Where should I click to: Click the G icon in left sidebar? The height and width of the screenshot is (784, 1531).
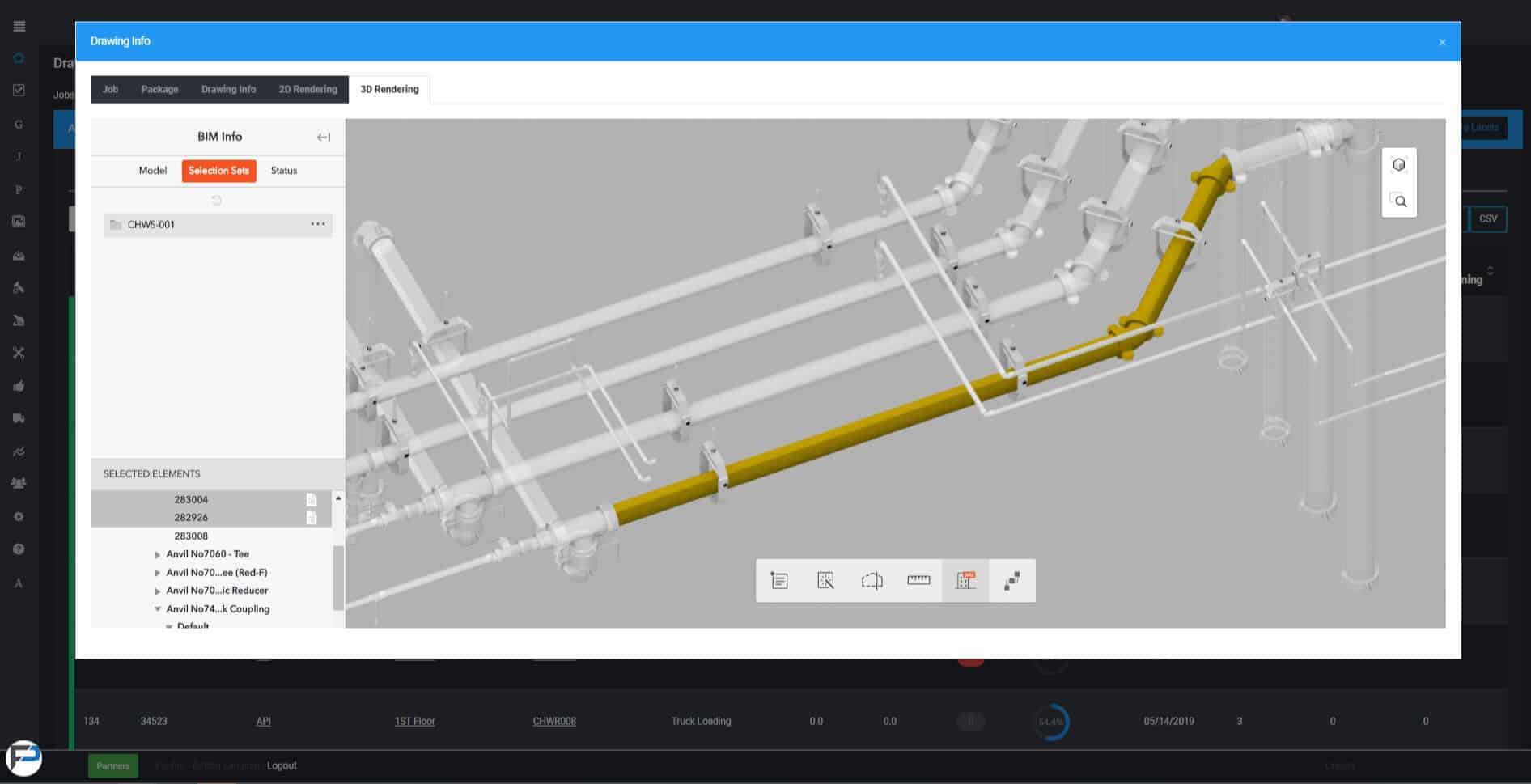[19, 125]
